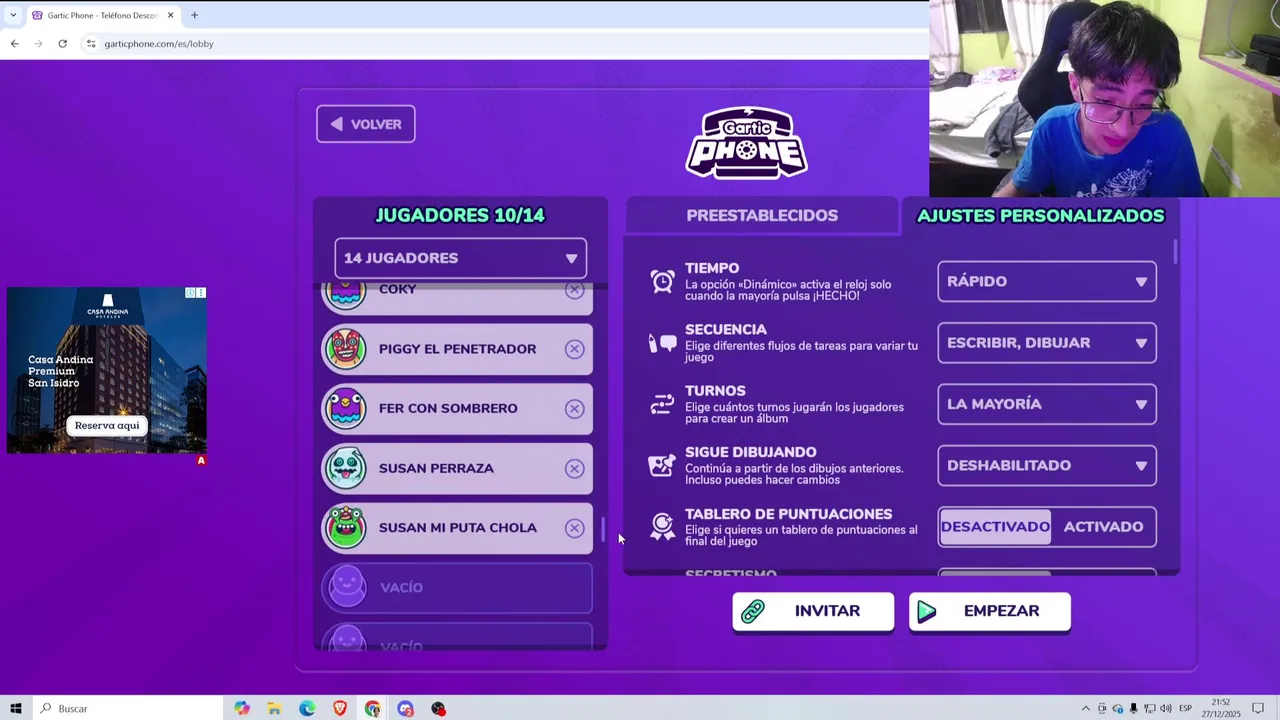Reload the page with refresh icon
The image size is (1280, 720).
point(62,44)
